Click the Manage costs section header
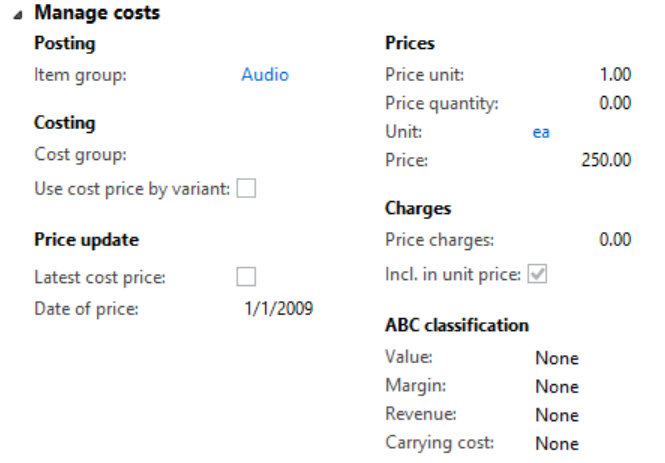Screen dimensions: 665x463 (97, 14)
